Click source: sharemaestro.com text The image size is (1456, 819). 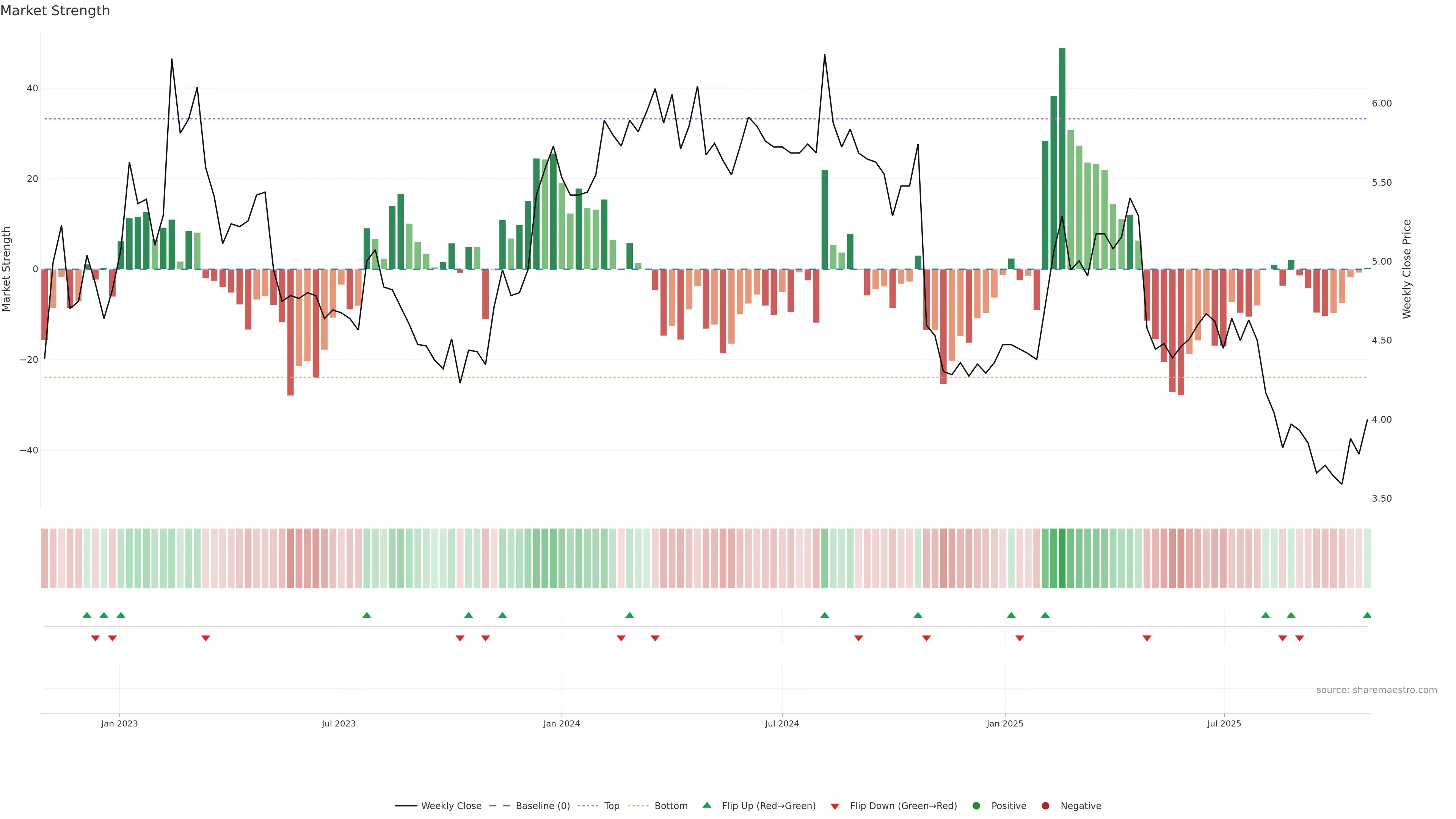pyautogui.click(x=1376, y=690)
